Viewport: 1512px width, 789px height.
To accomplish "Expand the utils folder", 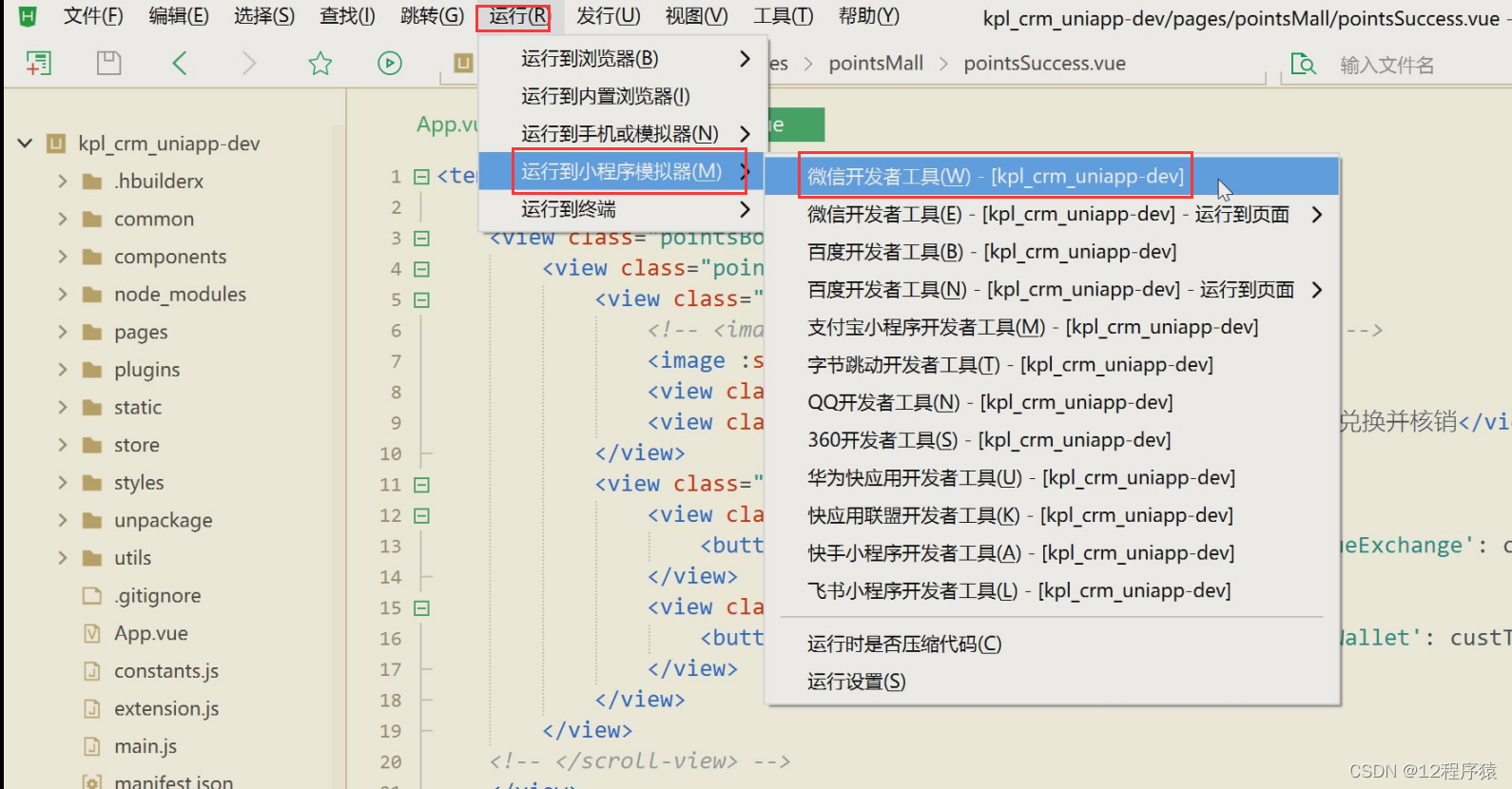I will point(63,558).
